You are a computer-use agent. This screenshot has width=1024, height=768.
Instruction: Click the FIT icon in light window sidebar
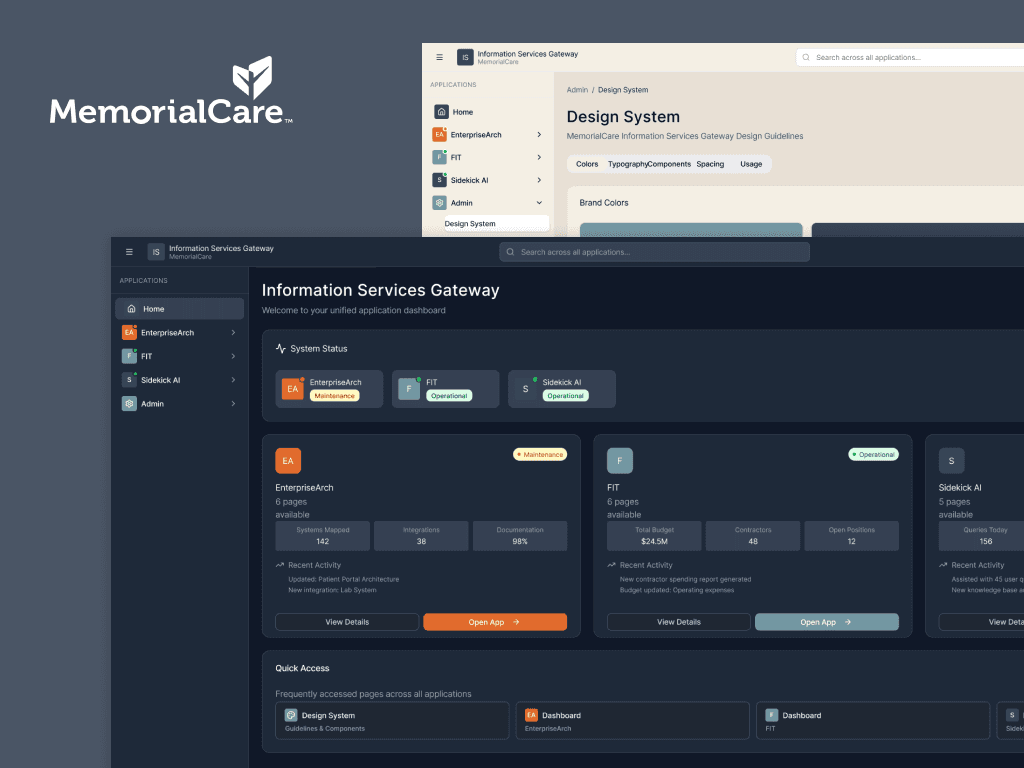pyautogui.click(x=440, y=157)
